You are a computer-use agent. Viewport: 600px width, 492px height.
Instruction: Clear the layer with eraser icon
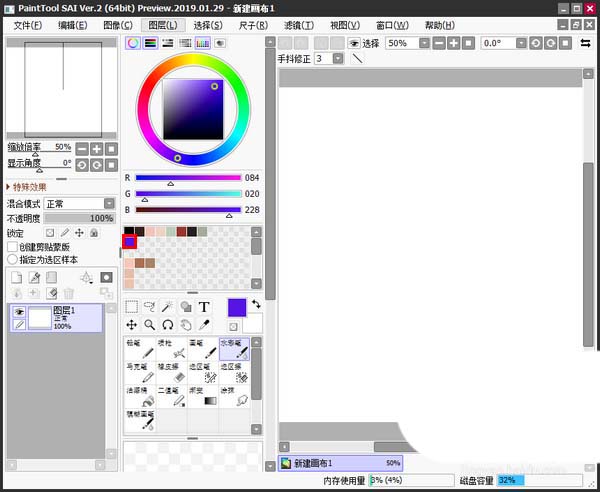(x=51, y=293)
